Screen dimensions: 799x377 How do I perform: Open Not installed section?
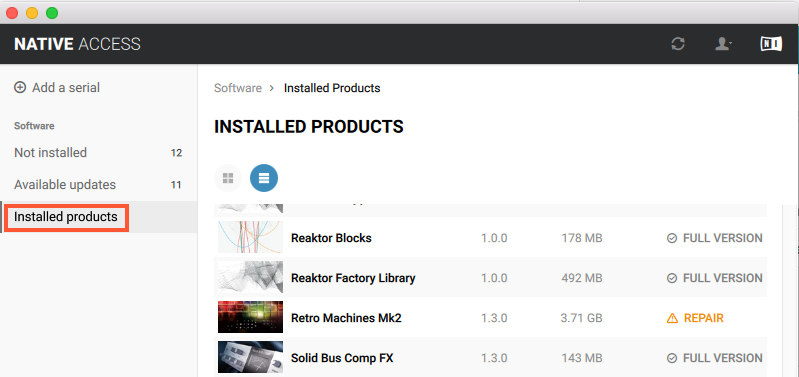(50, 153)
